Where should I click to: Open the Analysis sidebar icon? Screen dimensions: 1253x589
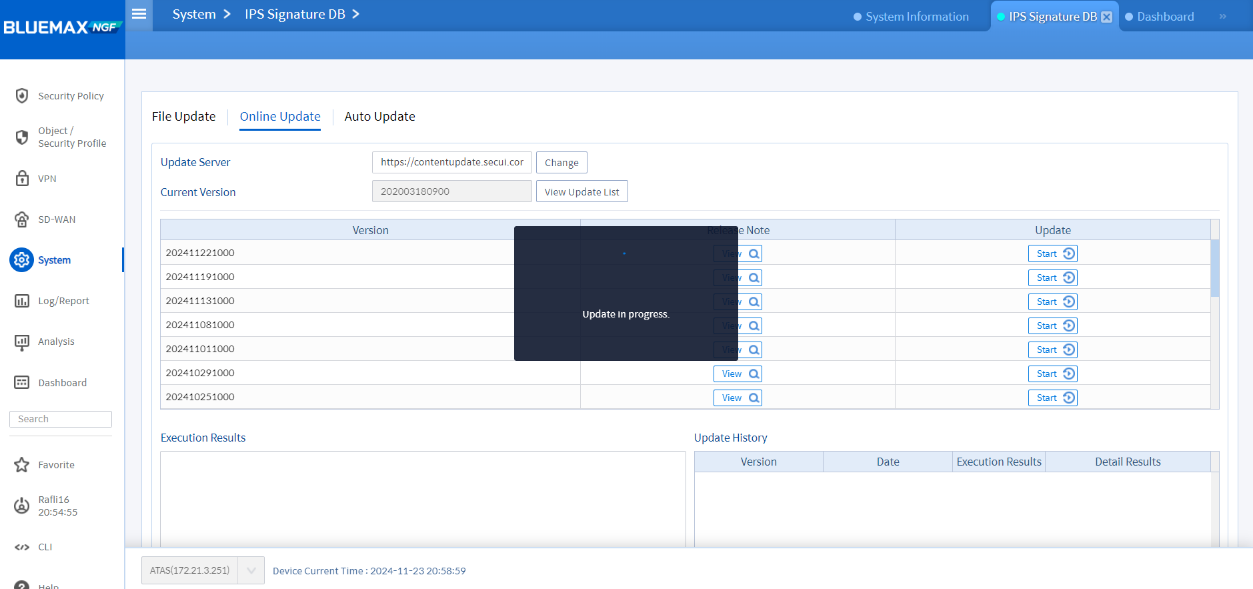(x=21, y=342)
